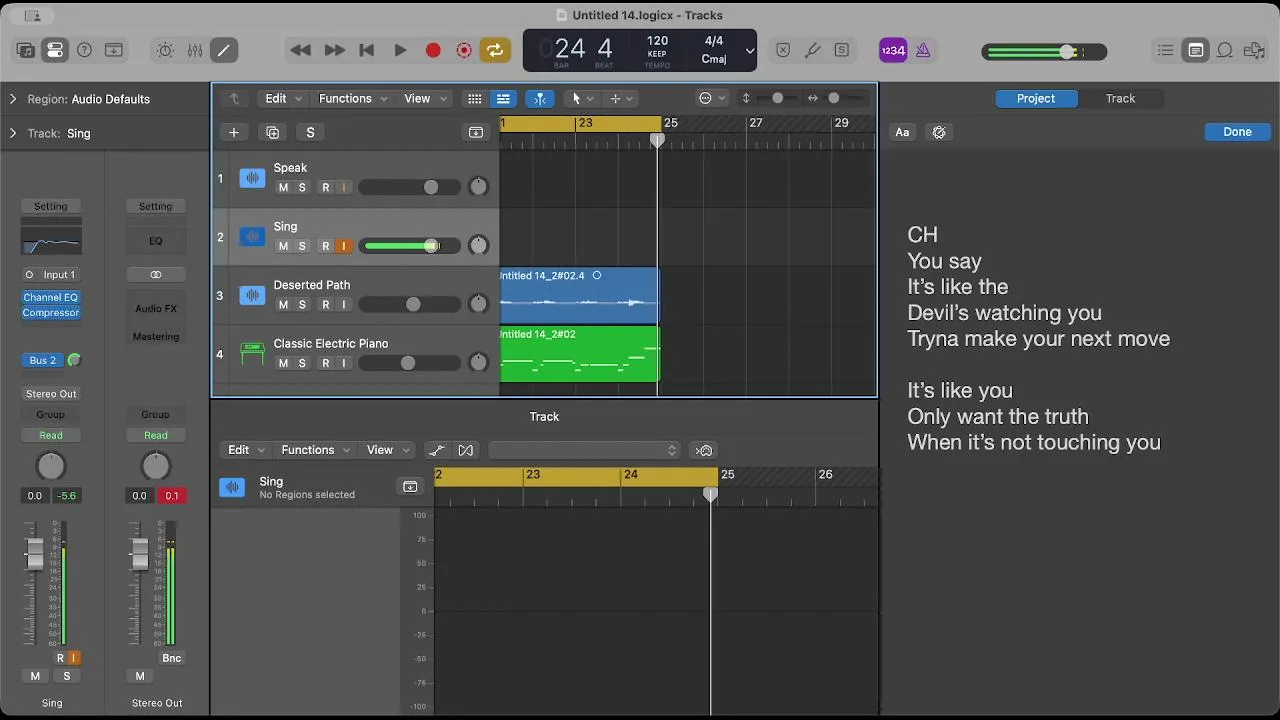Open the Command-click tool menu

click(x=621, y=98)
